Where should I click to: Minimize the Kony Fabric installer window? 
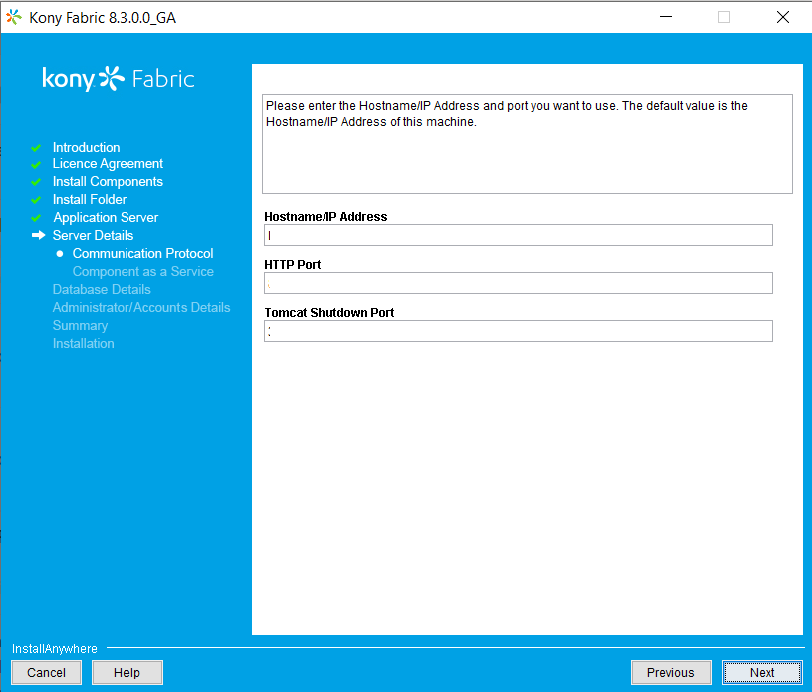(x=666, y=17)
